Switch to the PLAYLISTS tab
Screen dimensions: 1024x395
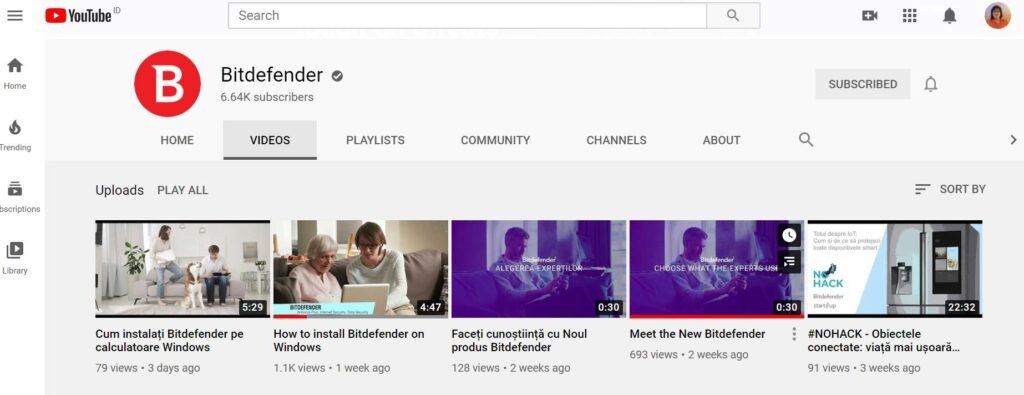[376, 140]
